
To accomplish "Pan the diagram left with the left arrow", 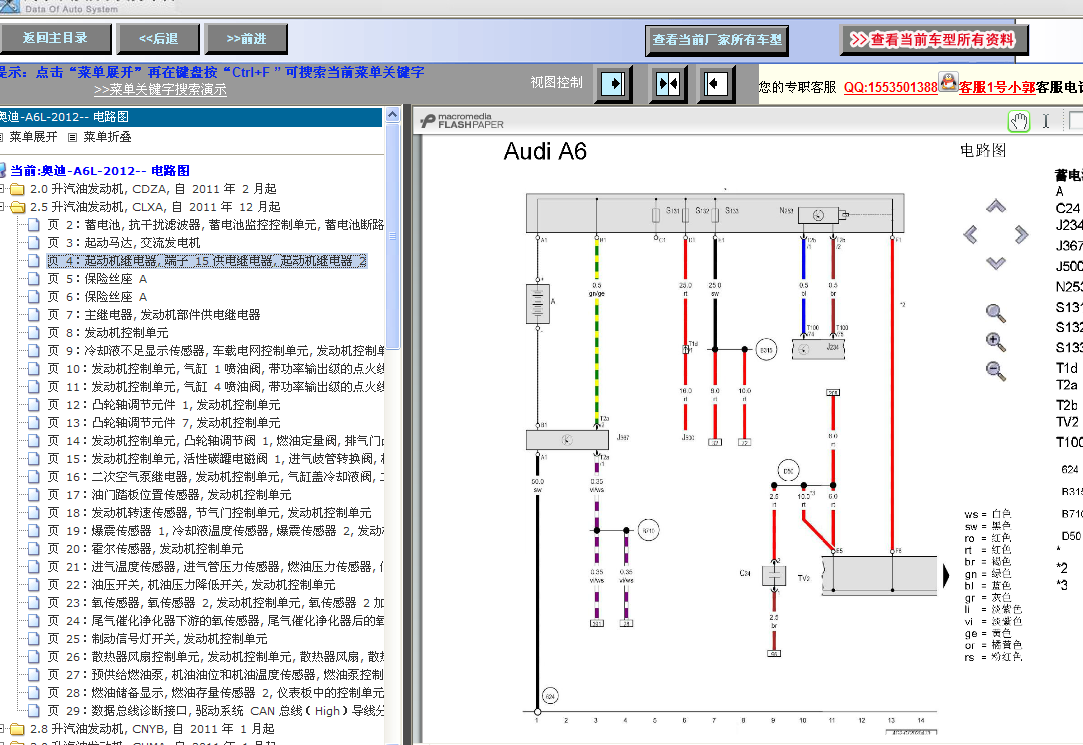I will coord(970,234).
